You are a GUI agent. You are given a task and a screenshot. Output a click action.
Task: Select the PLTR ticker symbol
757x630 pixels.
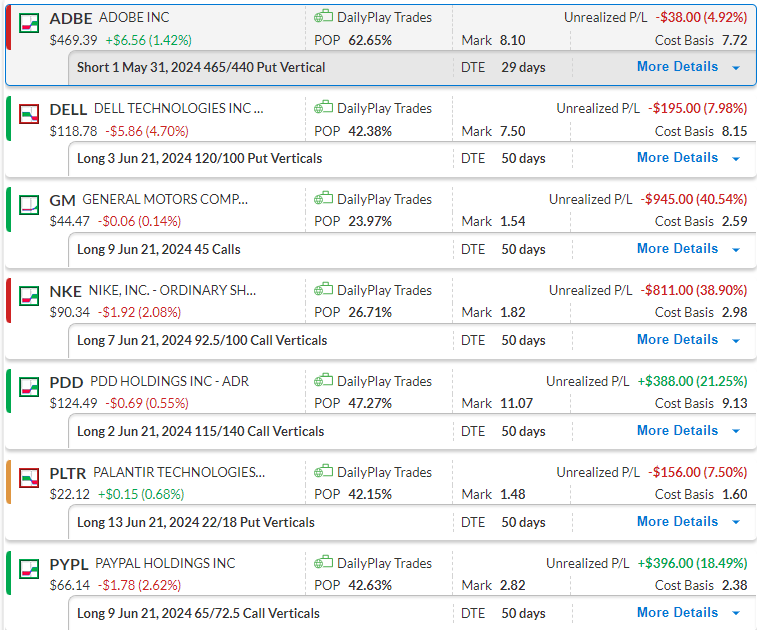point(68,474)
